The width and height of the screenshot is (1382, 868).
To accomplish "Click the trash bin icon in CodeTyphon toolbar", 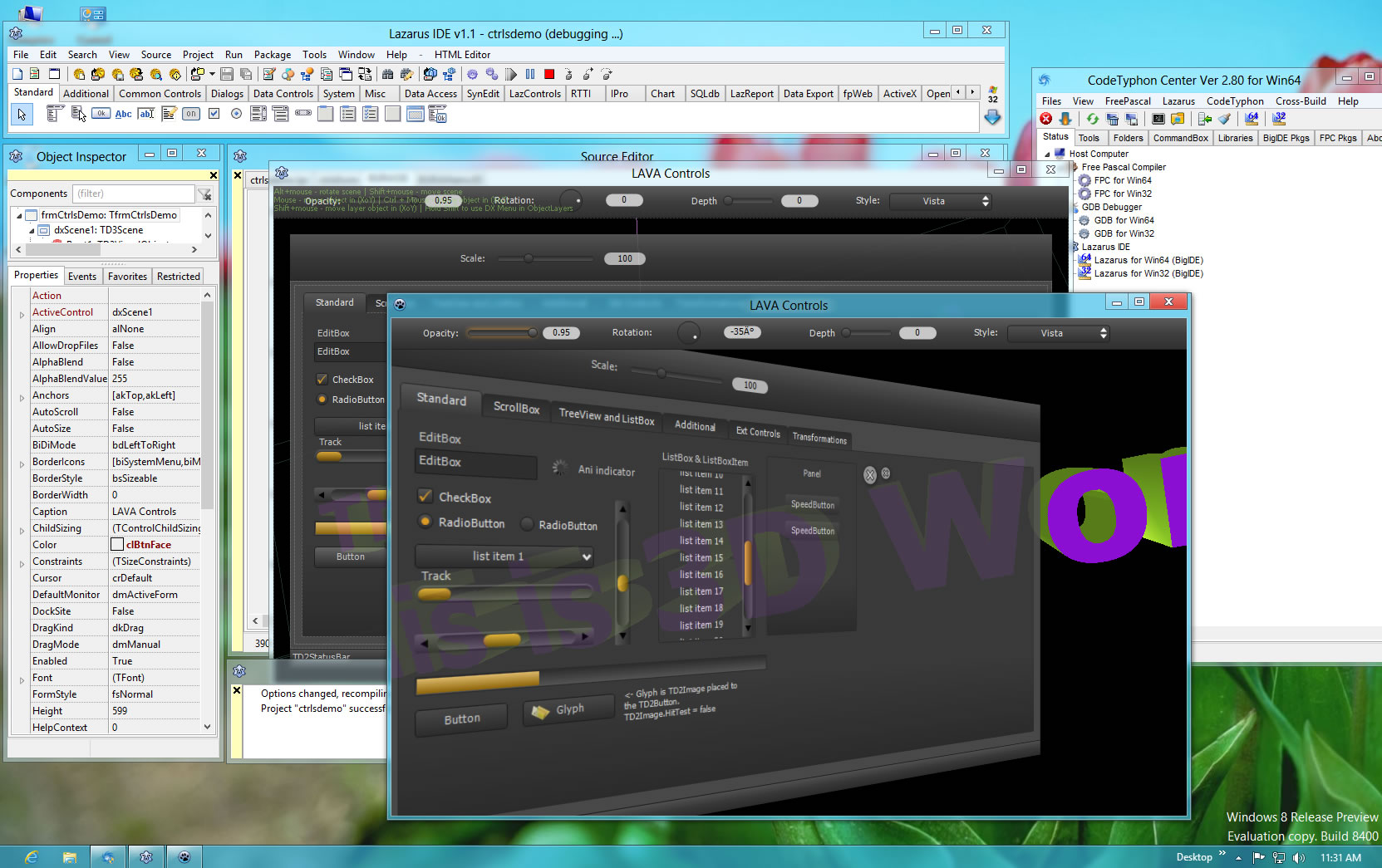I will pyautogui.click(x=1112, y=119).
